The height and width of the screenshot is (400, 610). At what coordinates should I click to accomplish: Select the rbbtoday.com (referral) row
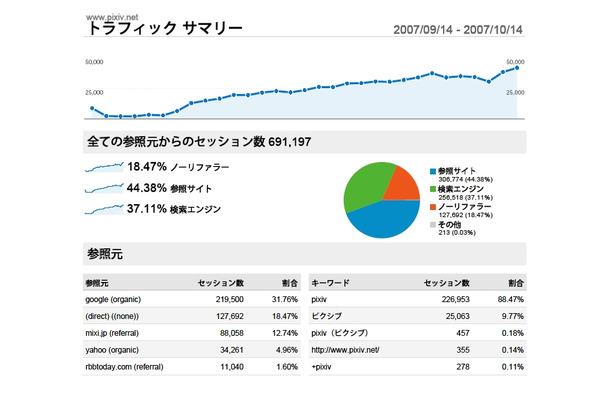click(192, 367)
